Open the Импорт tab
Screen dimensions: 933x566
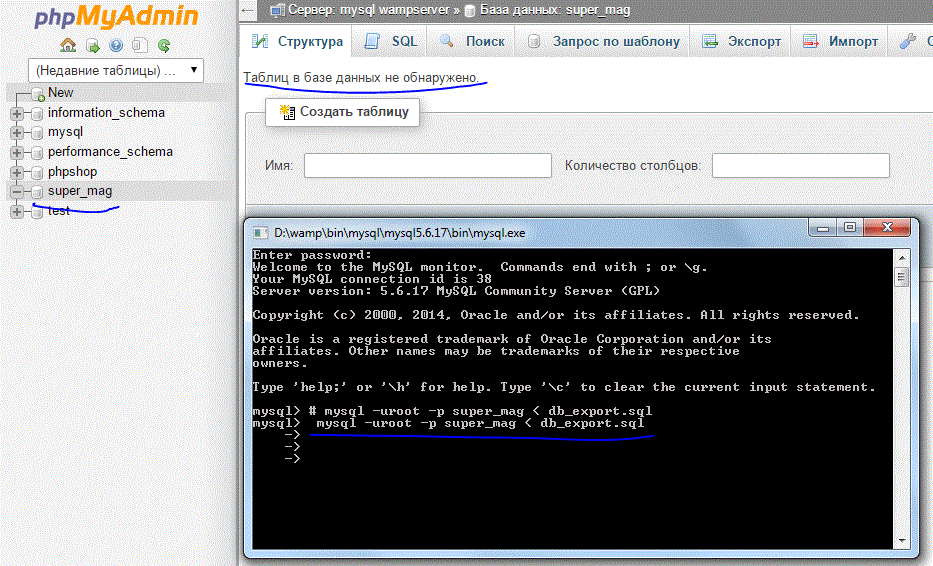pyautogui.click(x=841, y=42)
